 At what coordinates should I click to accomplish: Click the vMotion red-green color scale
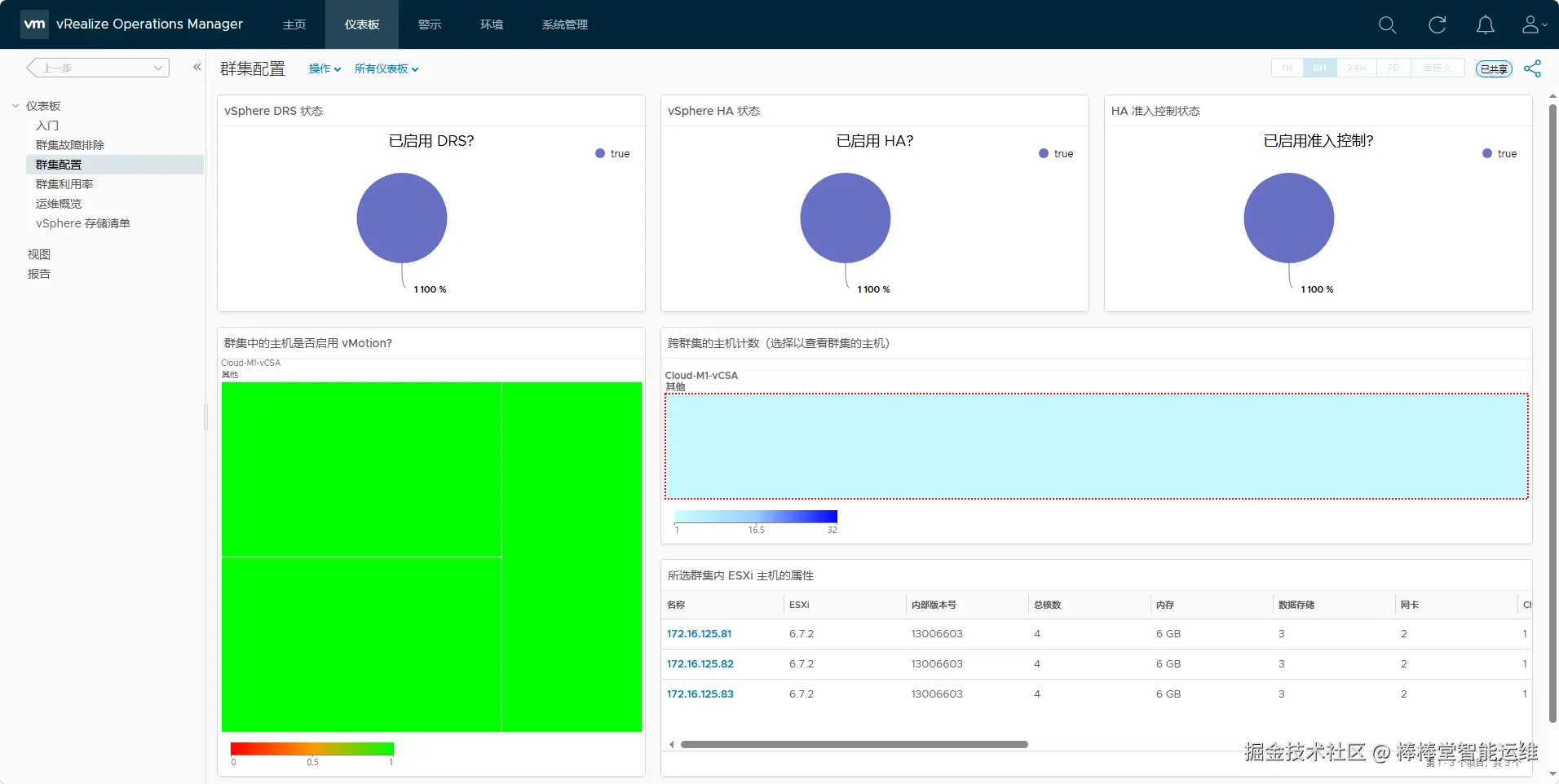tap(312, 749)
